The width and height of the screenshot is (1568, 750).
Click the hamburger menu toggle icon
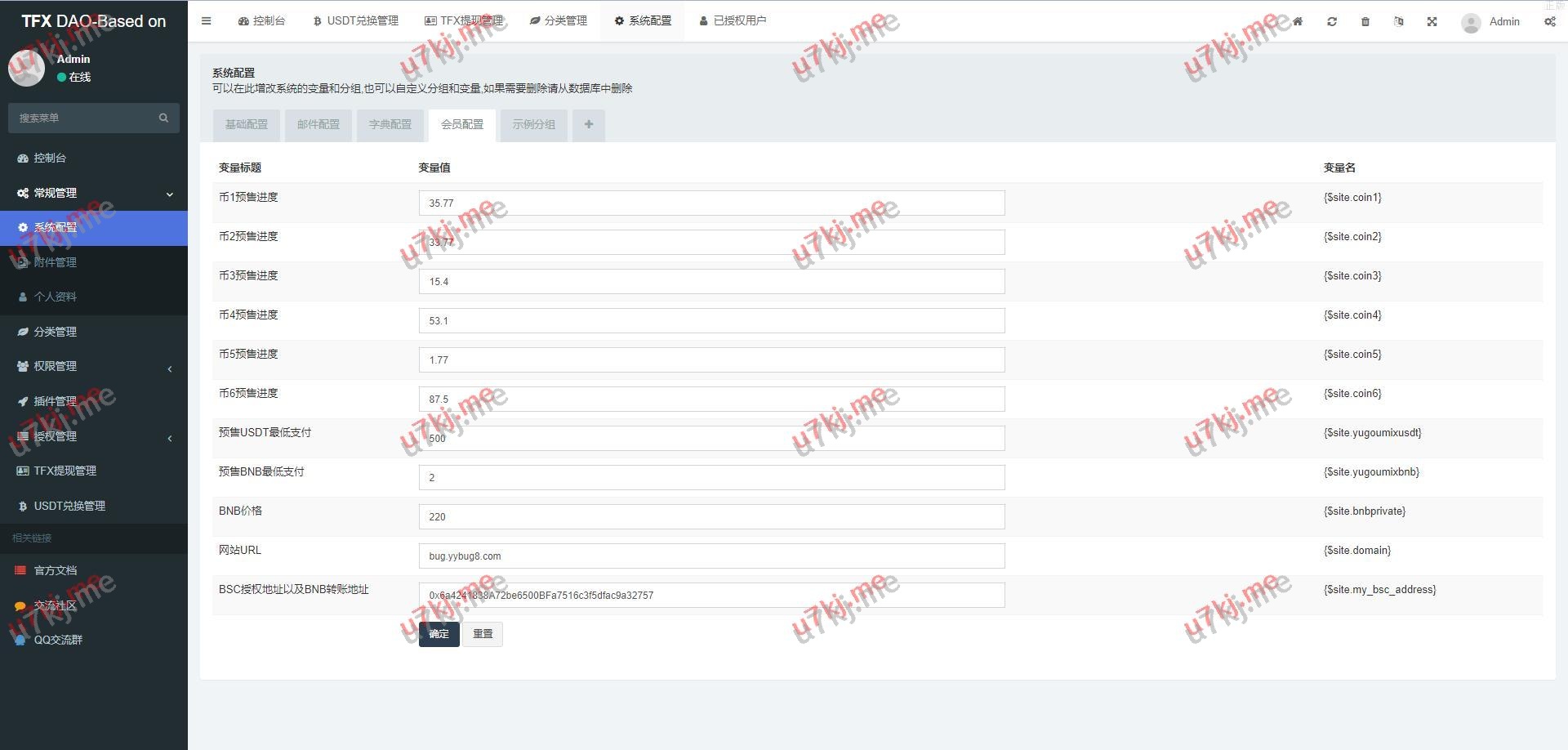(x=206, y=21)
